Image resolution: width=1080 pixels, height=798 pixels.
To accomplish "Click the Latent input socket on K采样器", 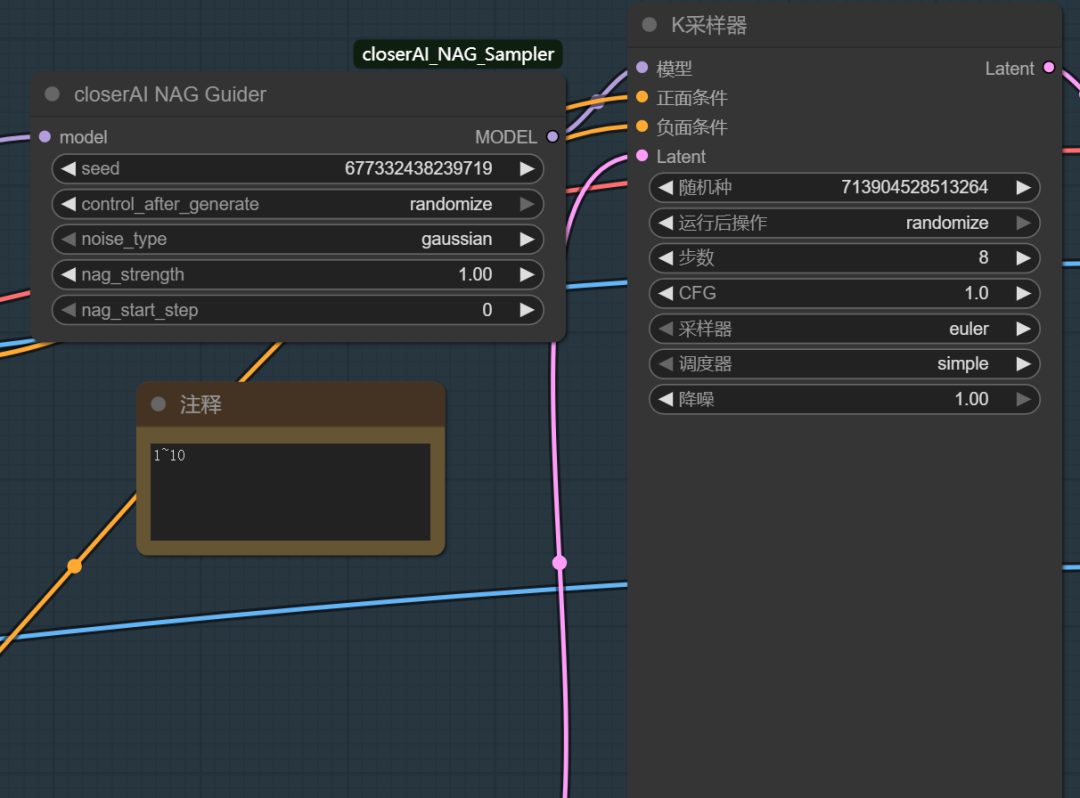I will (x=642, y=156).
